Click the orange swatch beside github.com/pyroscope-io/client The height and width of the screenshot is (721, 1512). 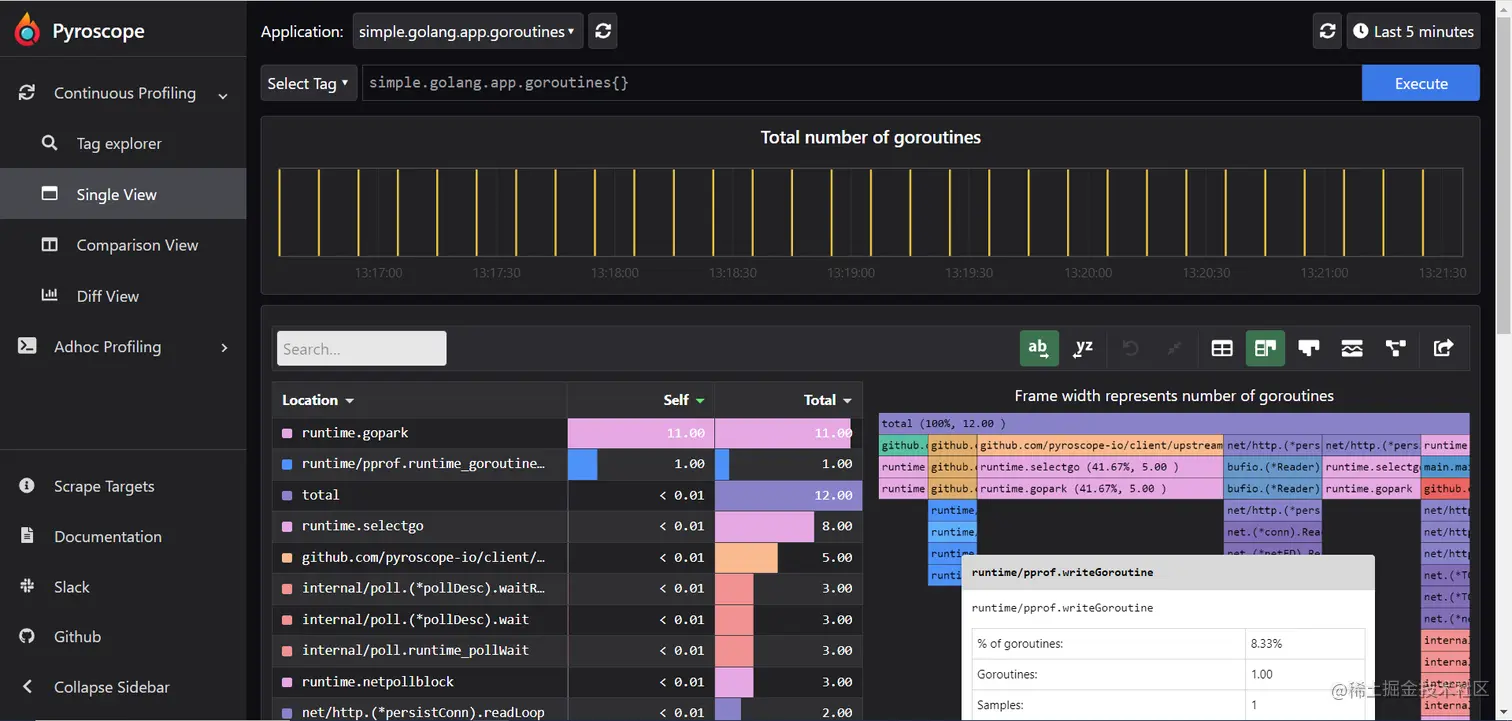pyautogui.click(x=287, y=557)
